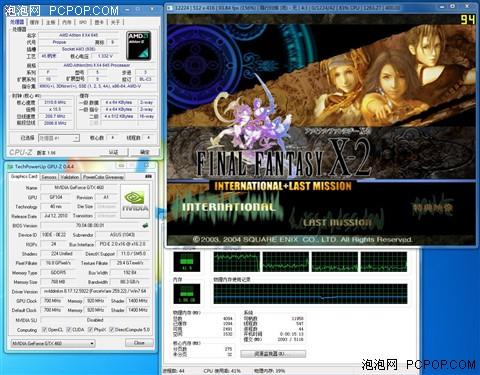The image size is (480, 375).
Task: Toggle the OpenCL checkbox
Action: 44,330
